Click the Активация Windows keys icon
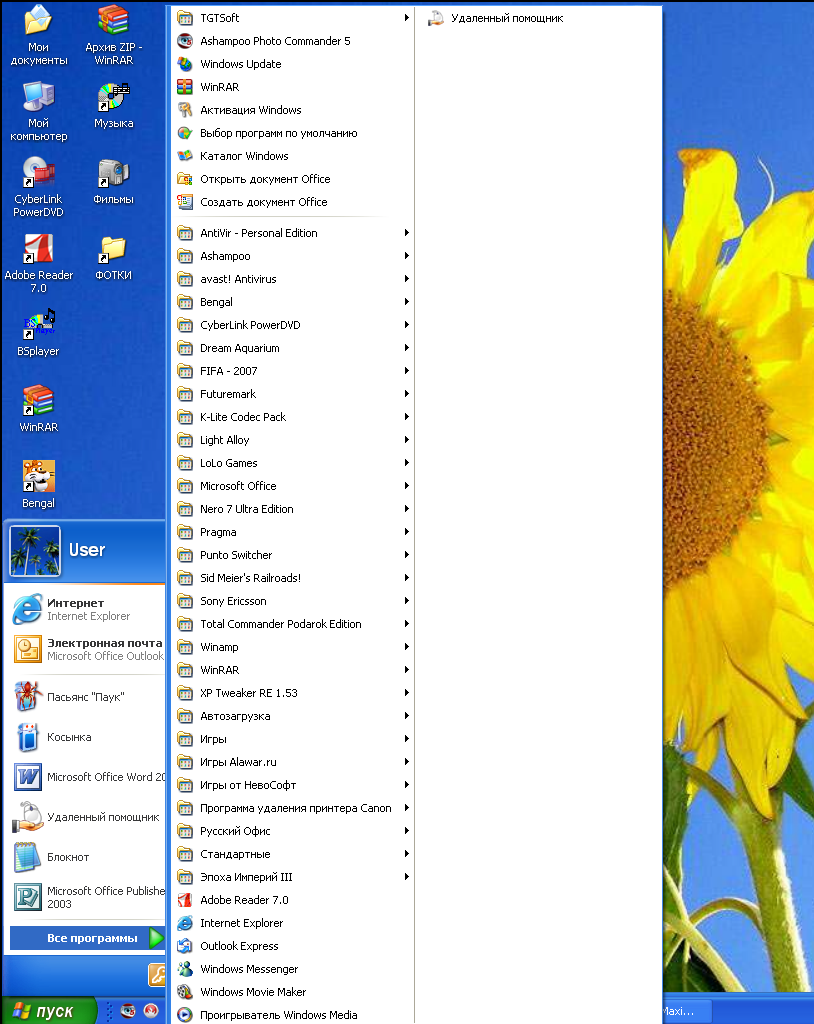814x1024 pixels. pos(185,110)
